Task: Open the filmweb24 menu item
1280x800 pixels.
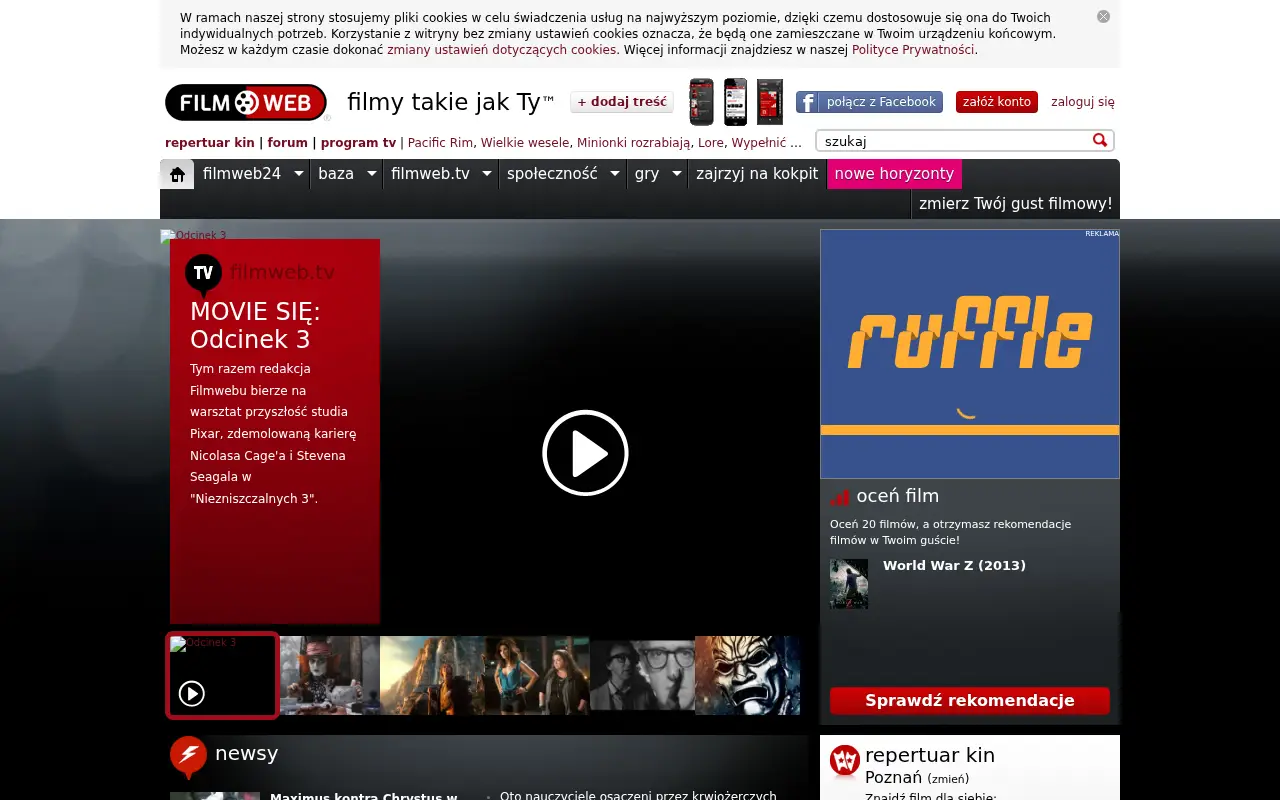Action: 242,174
